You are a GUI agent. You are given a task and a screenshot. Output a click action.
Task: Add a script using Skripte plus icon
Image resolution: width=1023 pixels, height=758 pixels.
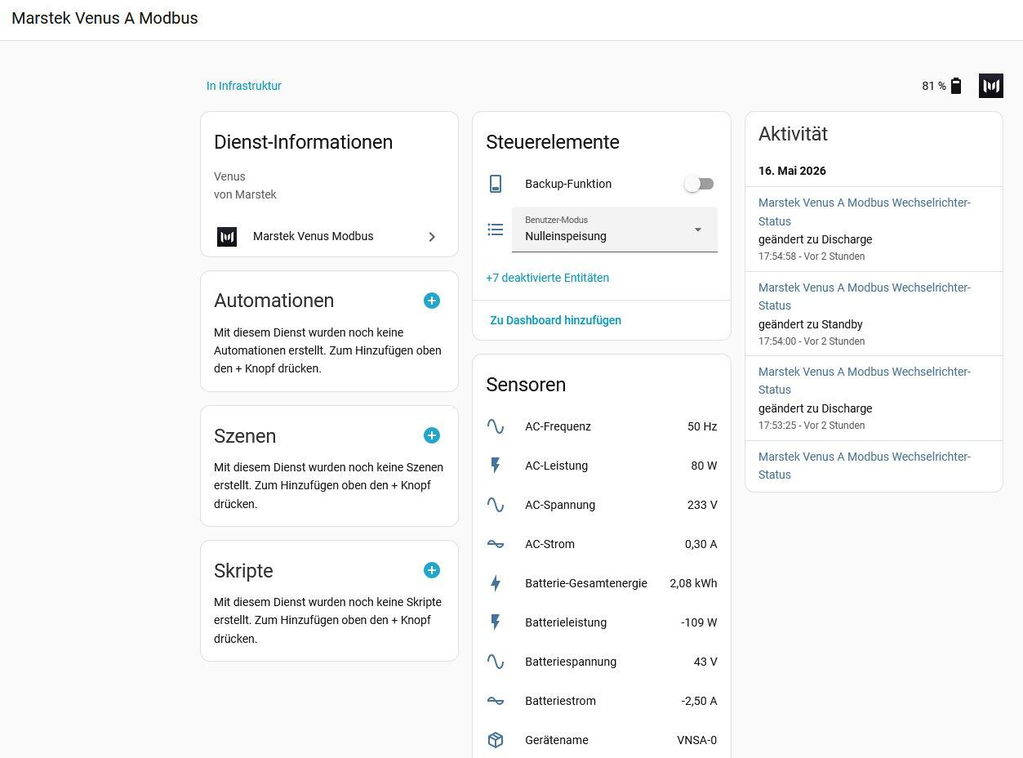coord(431,570)
